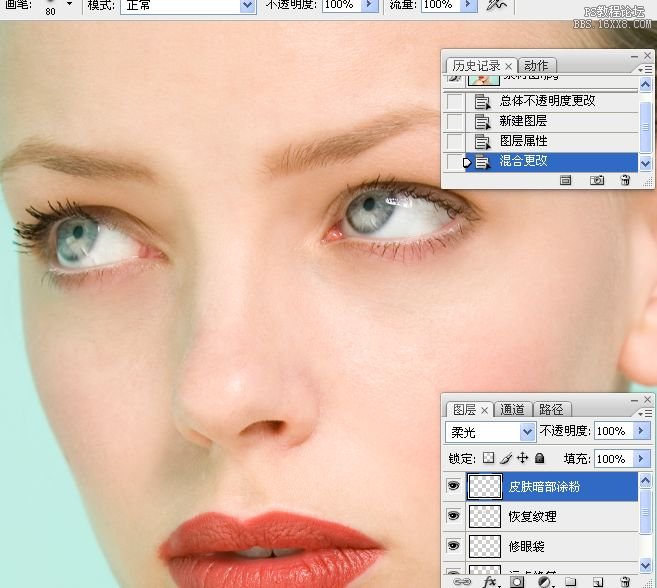The width and height of the screenshot is (657, 588).
Task: Open the History panel options menu
Action: pyautogui.click(x=645, y=69)
